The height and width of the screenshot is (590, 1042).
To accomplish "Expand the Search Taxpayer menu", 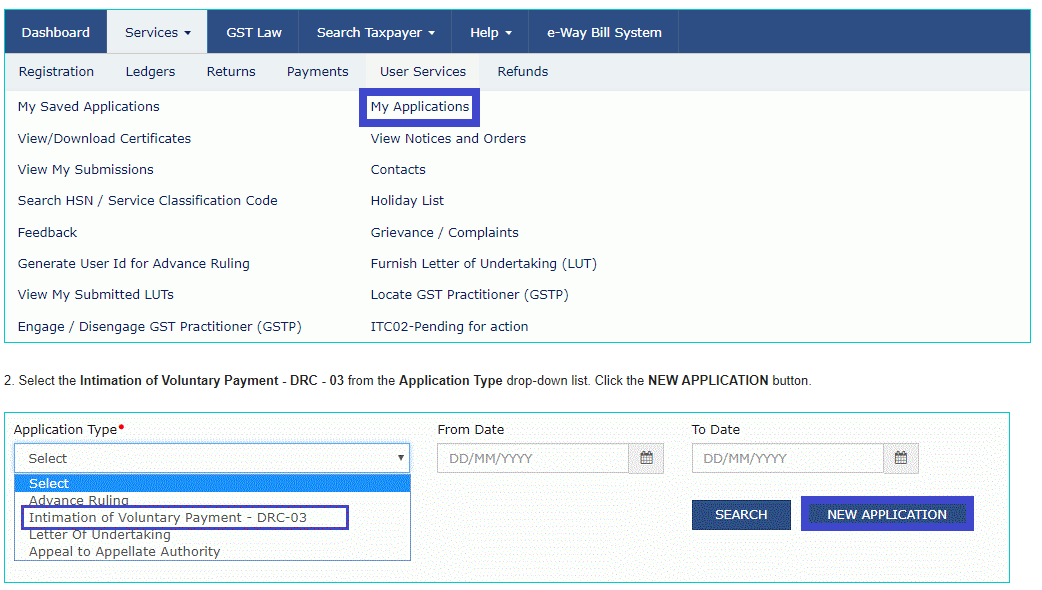I will pos(375,32).
